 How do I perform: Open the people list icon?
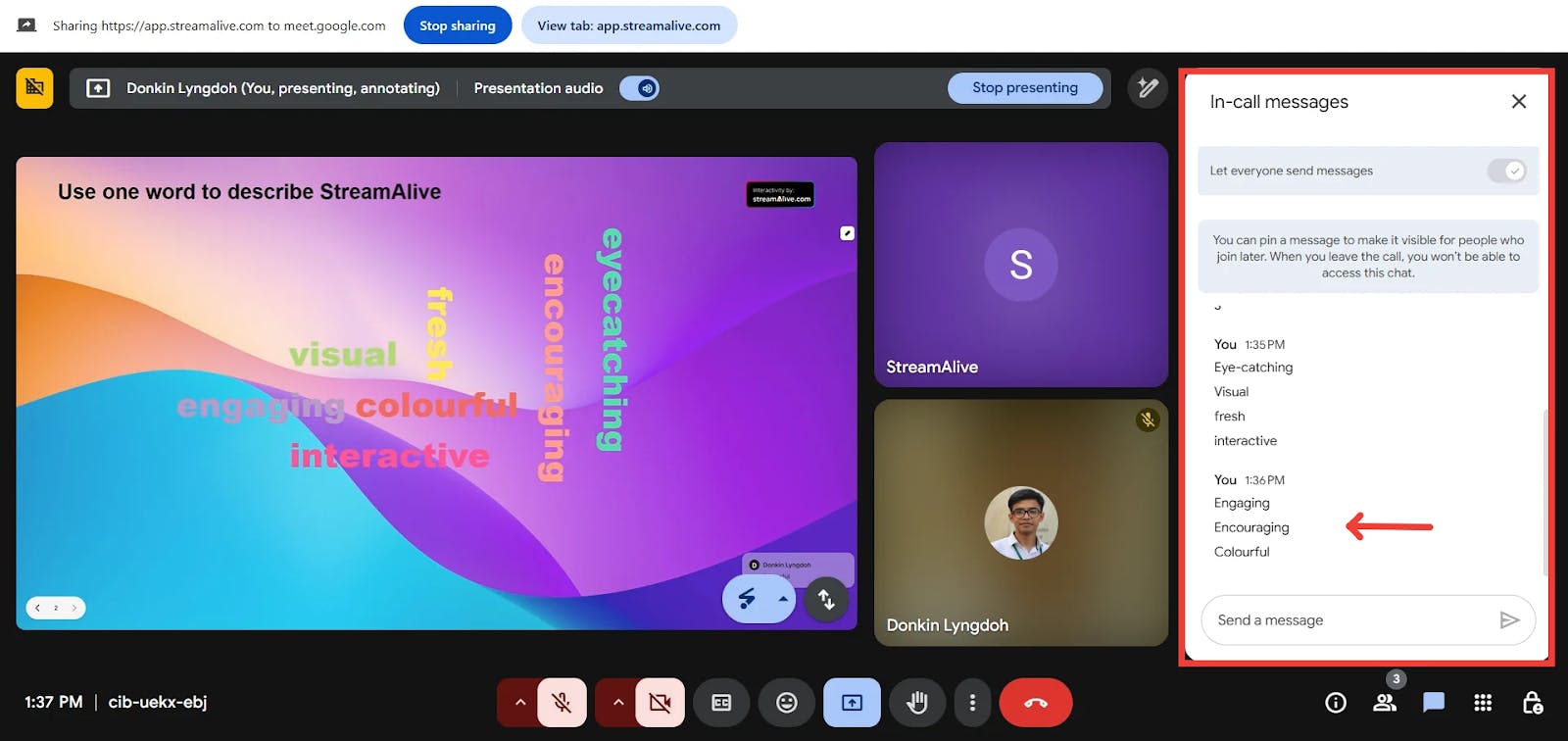1385,703
